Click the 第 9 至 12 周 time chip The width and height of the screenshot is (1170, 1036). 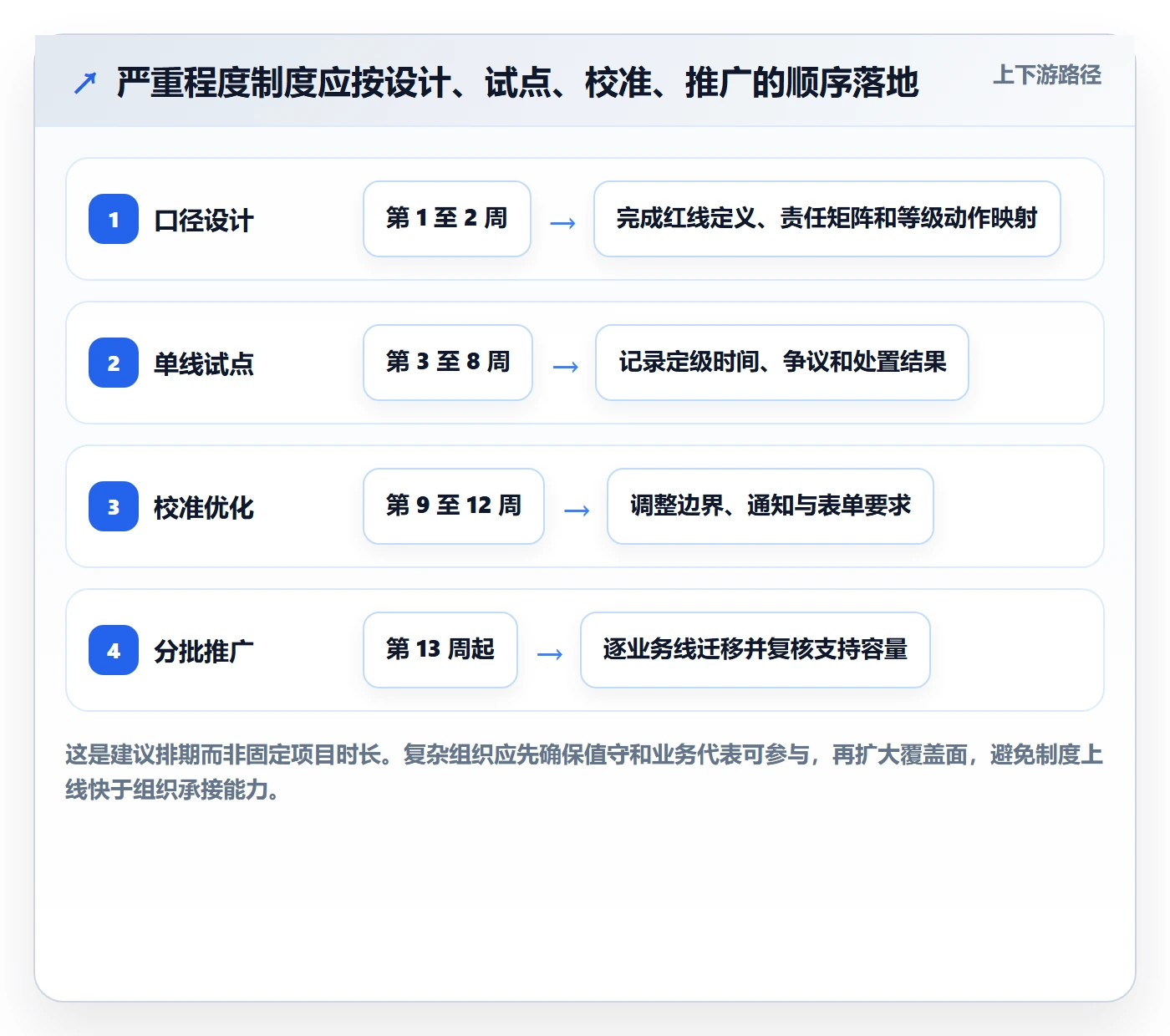click(454, 506)
